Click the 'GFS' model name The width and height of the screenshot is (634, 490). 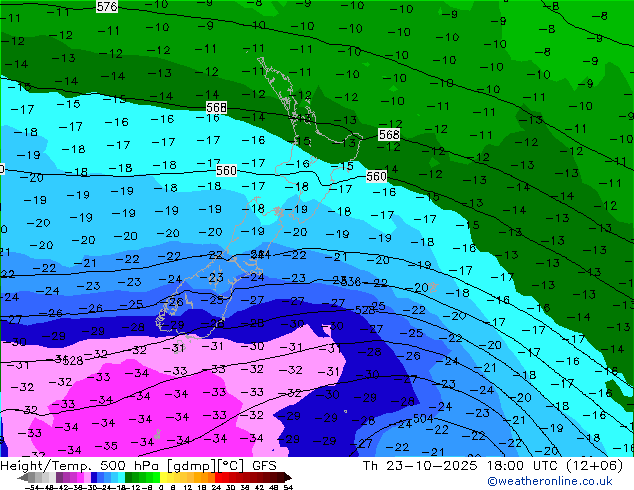tap(264, 466)
